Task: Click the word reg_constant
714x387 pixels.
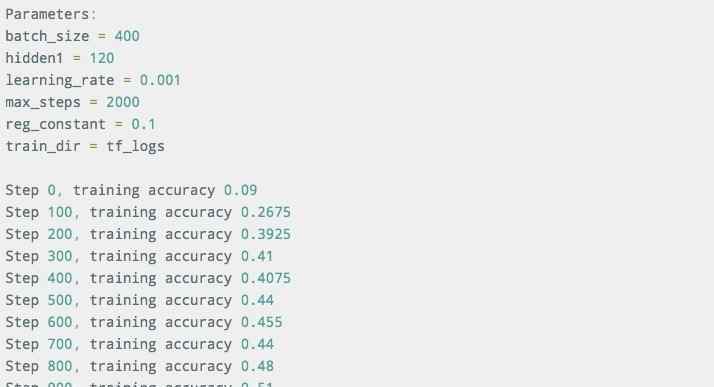Action: point(56,124)
